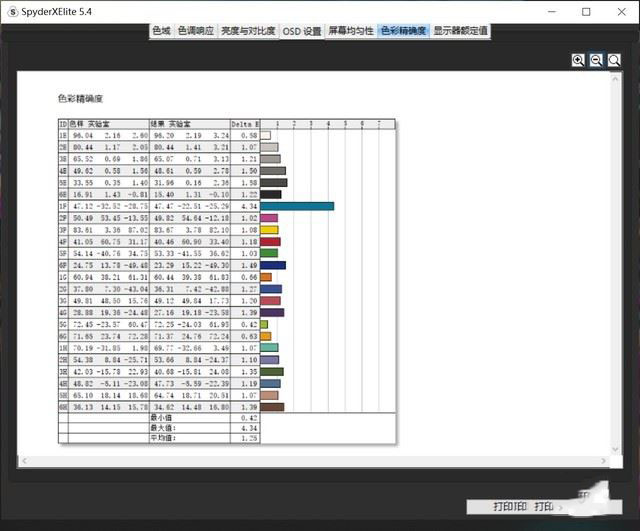640x531 pixels.
Task: Click the Delta E column header
Action: pos(245,124)
